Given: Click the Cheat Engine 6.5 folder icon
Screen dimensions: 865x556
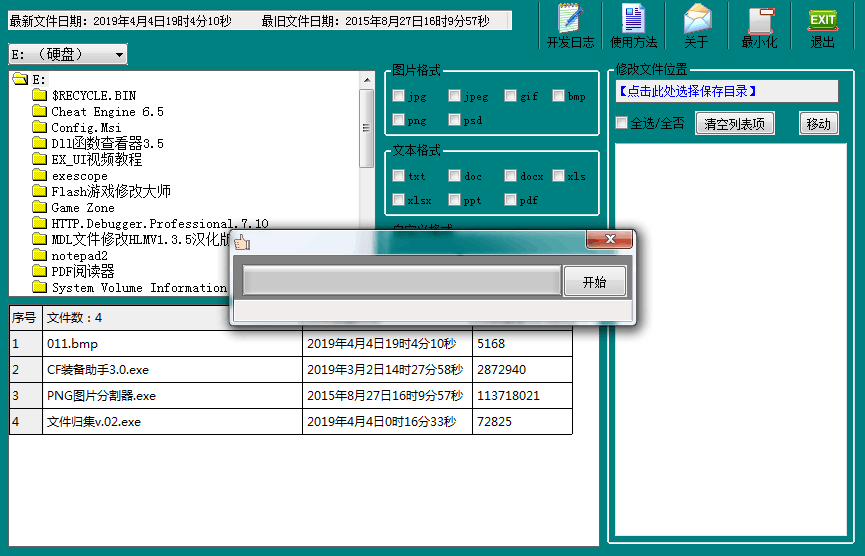Looking at the screenshot, I should tap(39, 111).
